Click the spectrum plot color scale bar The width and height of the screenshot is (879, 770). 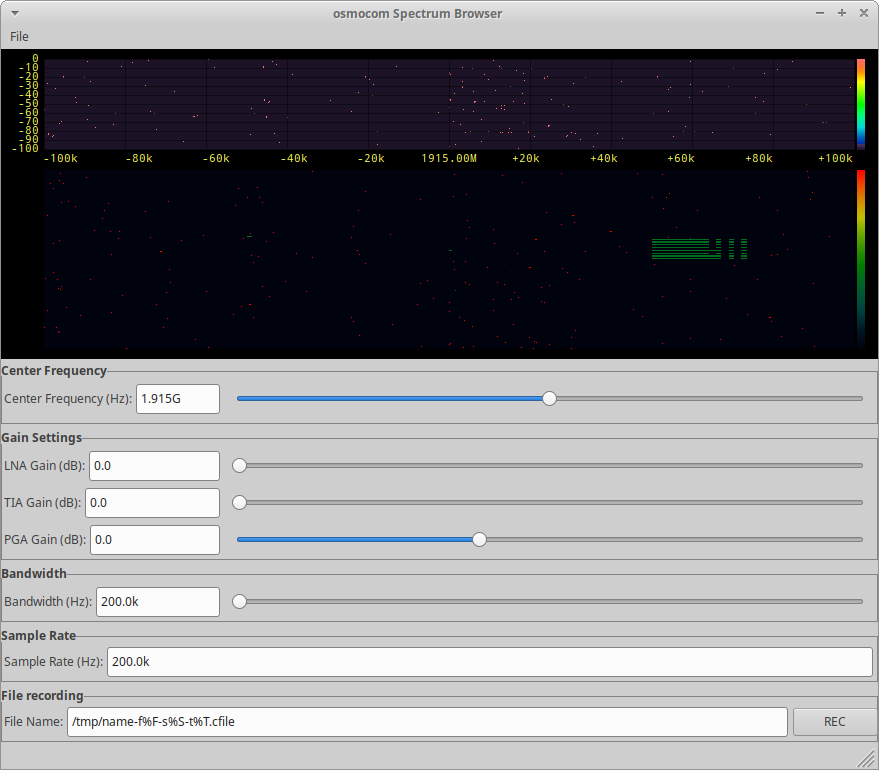point(861,104)
